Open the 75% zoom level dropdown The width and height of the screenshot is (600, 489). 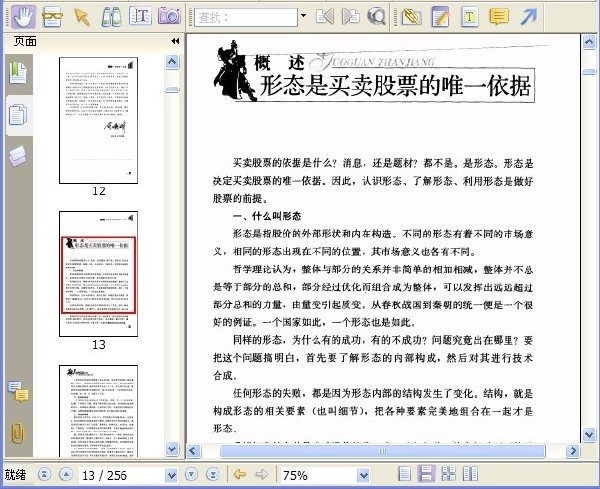[364, 476]
